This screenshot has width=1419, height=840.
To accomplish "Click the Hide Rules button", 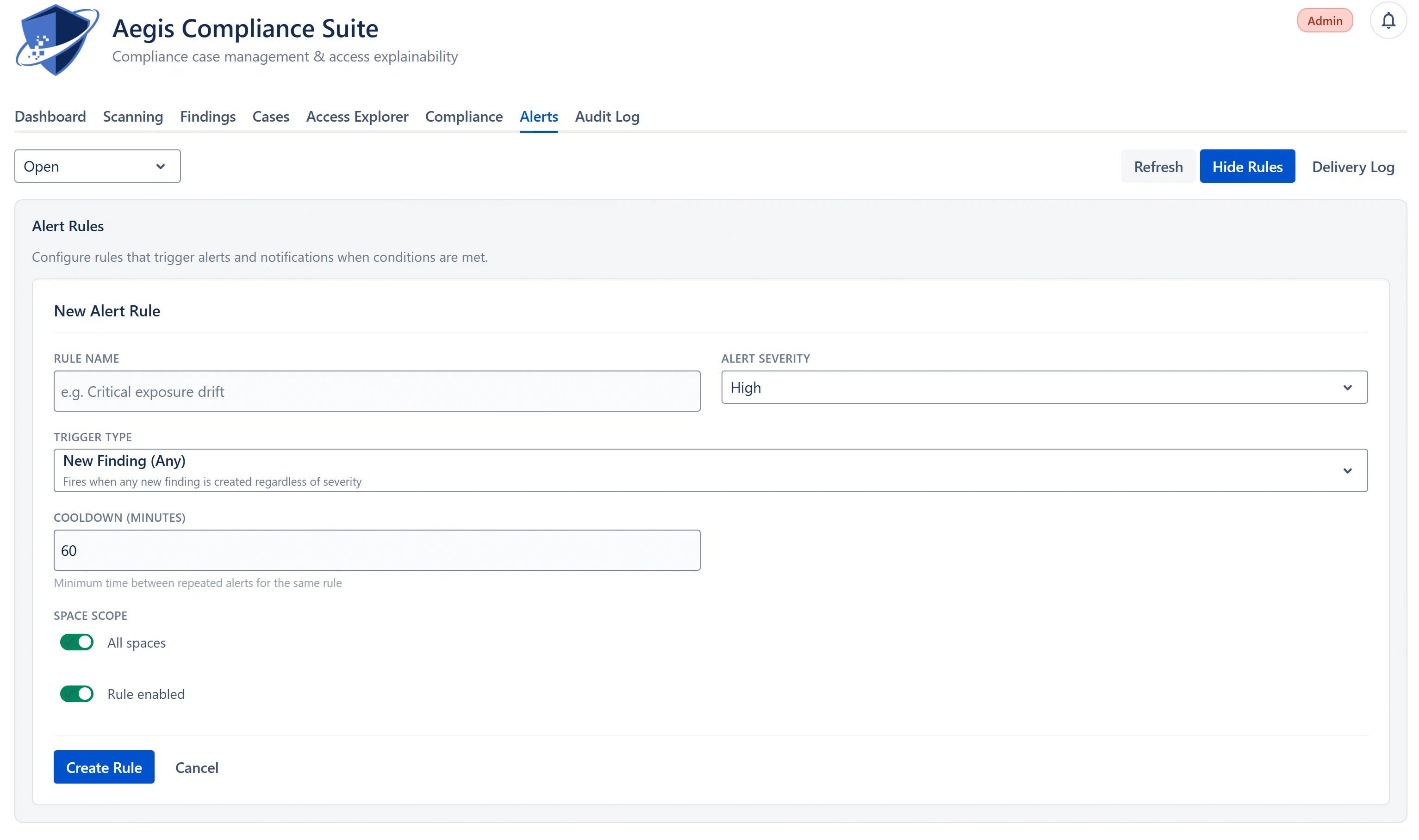I will click(1247, 167).
